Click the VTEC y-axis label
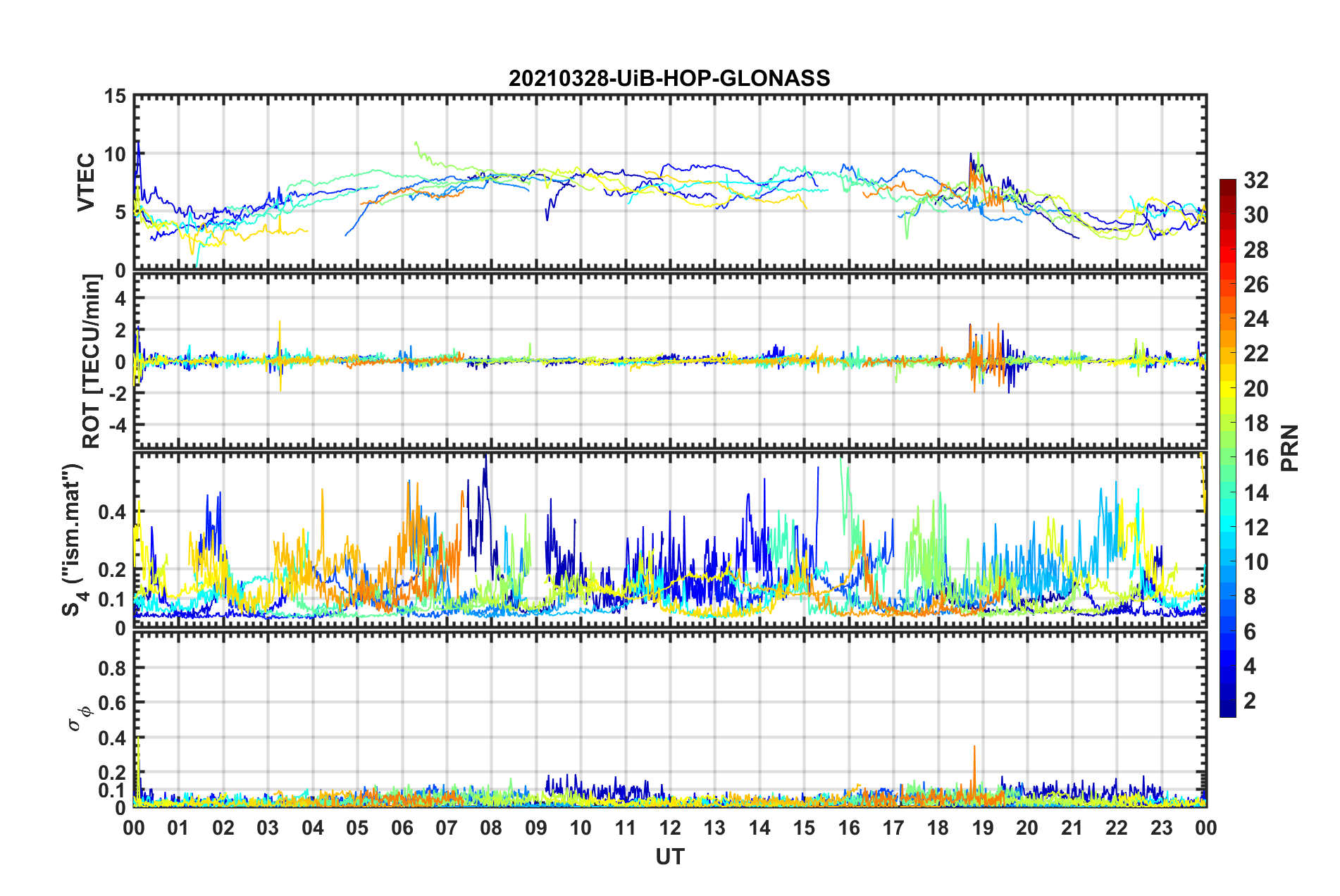The image size is (1340, 896). (86, 182)
